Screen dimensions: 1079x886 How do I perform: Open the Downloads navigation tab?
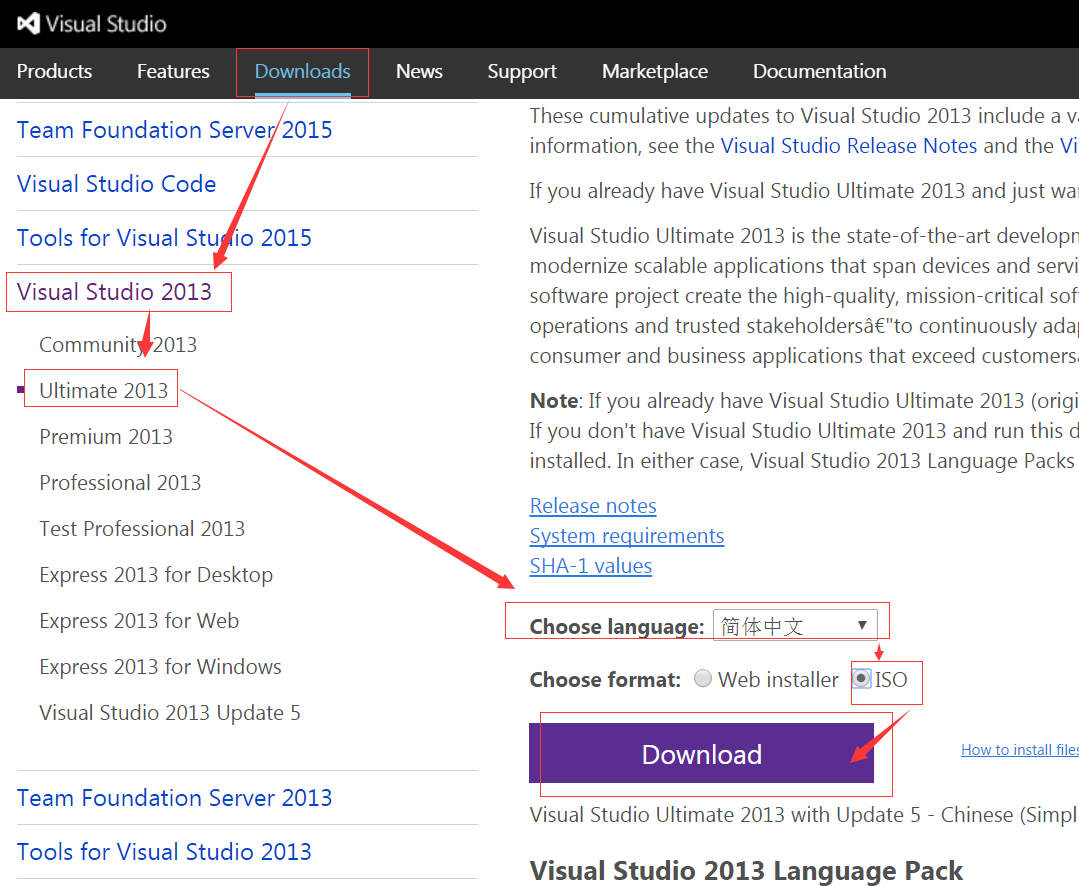pyautogui.click(x=302, y=71)
